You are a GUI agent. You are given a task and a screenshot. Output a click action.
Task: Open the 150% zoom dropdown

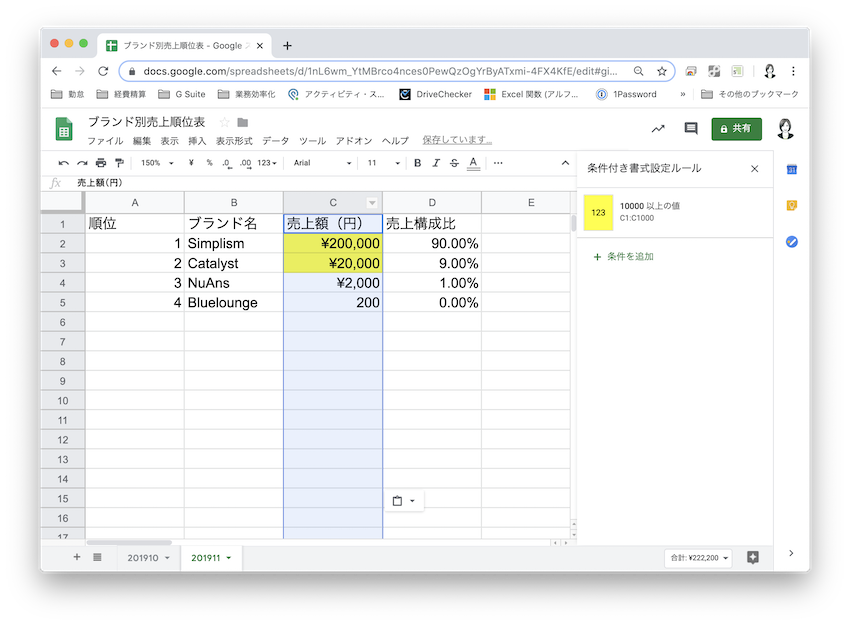[x=158, y=163]
